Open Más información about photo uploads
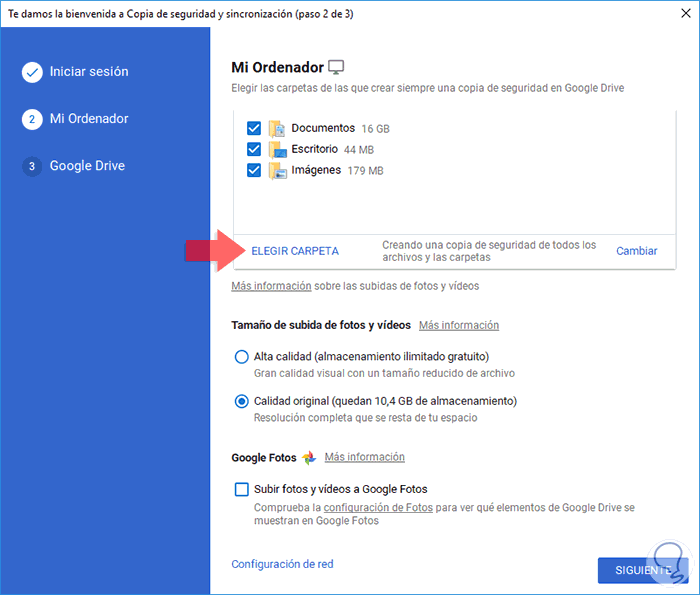The height and width of the screenshot is (595, 700). click(x=271, y=286)
